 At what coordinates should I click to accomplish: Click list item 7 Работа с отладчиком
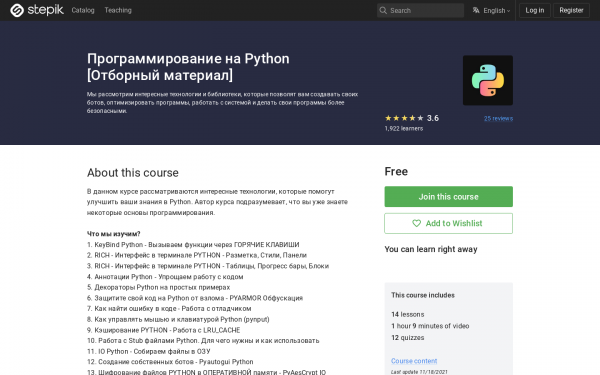169,308
